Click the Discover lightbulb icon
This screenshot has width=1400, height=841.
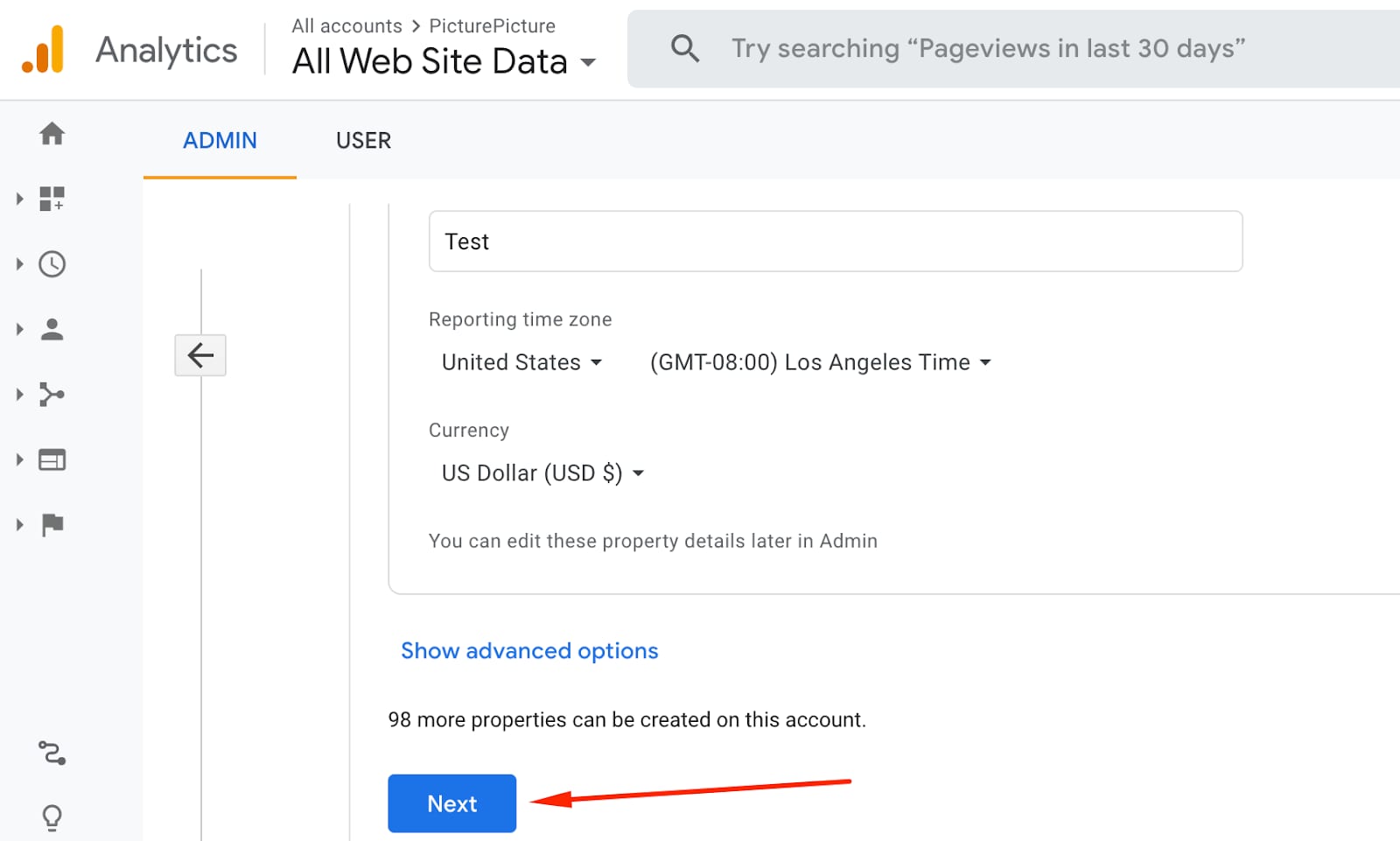coord(52,816)
